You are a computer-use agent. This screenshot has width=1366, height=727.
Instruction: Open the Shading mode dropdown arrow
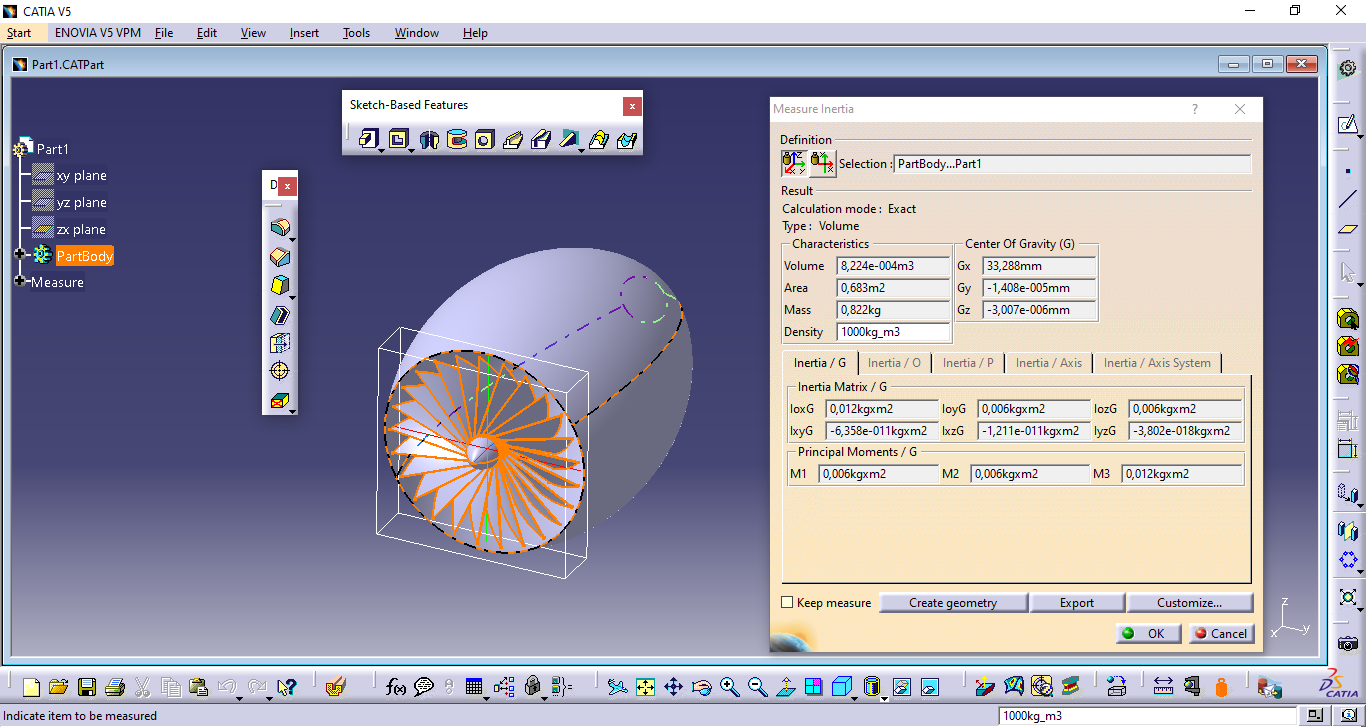885,697
